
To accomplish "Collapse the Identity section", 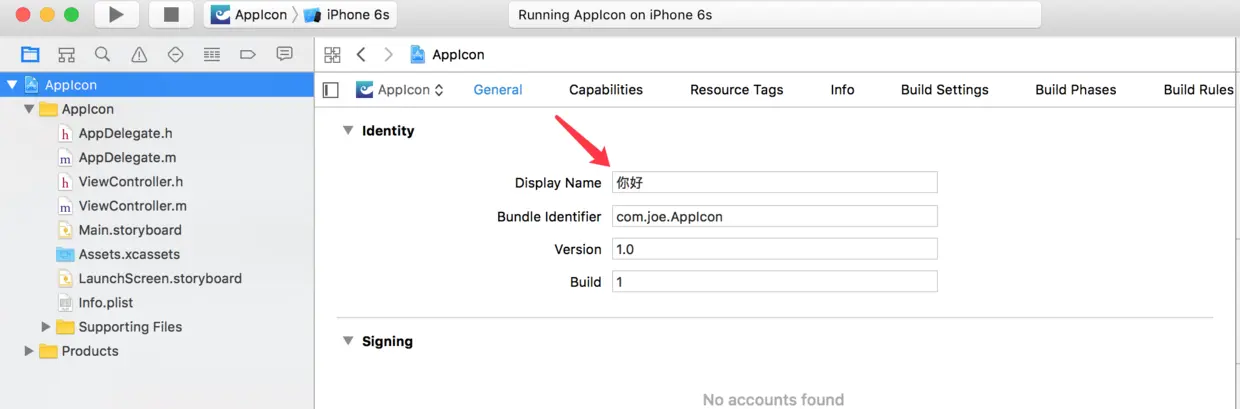I will pos(347,130).
